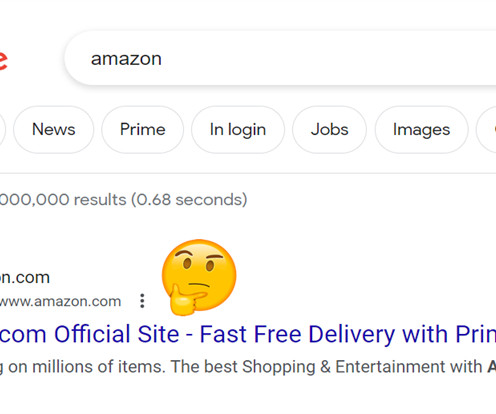Click the partially visible red Google logo

[x=3, y=60]
